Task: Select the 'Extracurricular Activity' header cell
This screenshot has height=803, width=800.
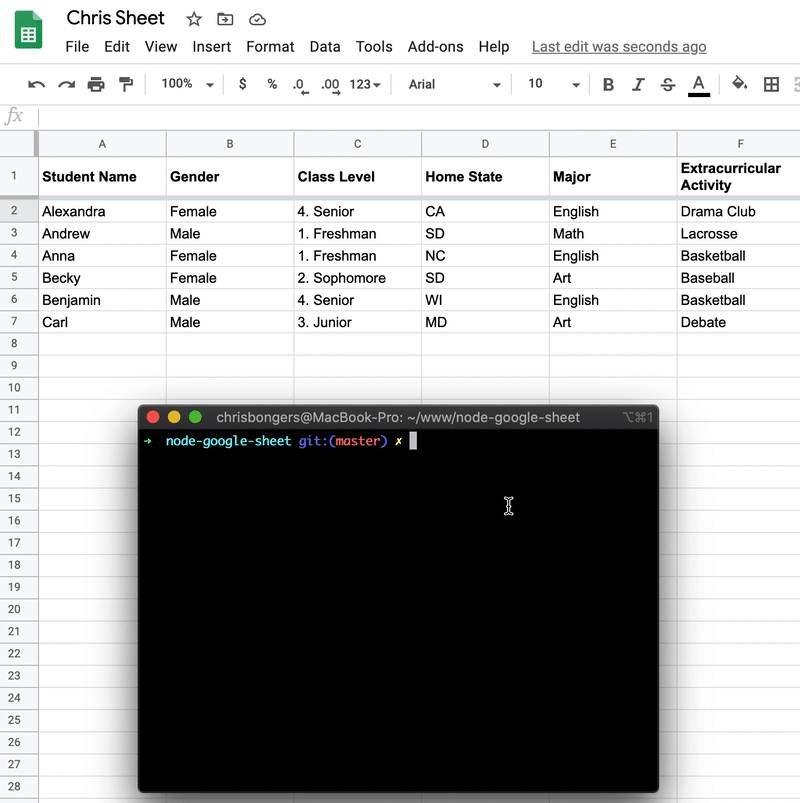Action: [x=739, y=177]
